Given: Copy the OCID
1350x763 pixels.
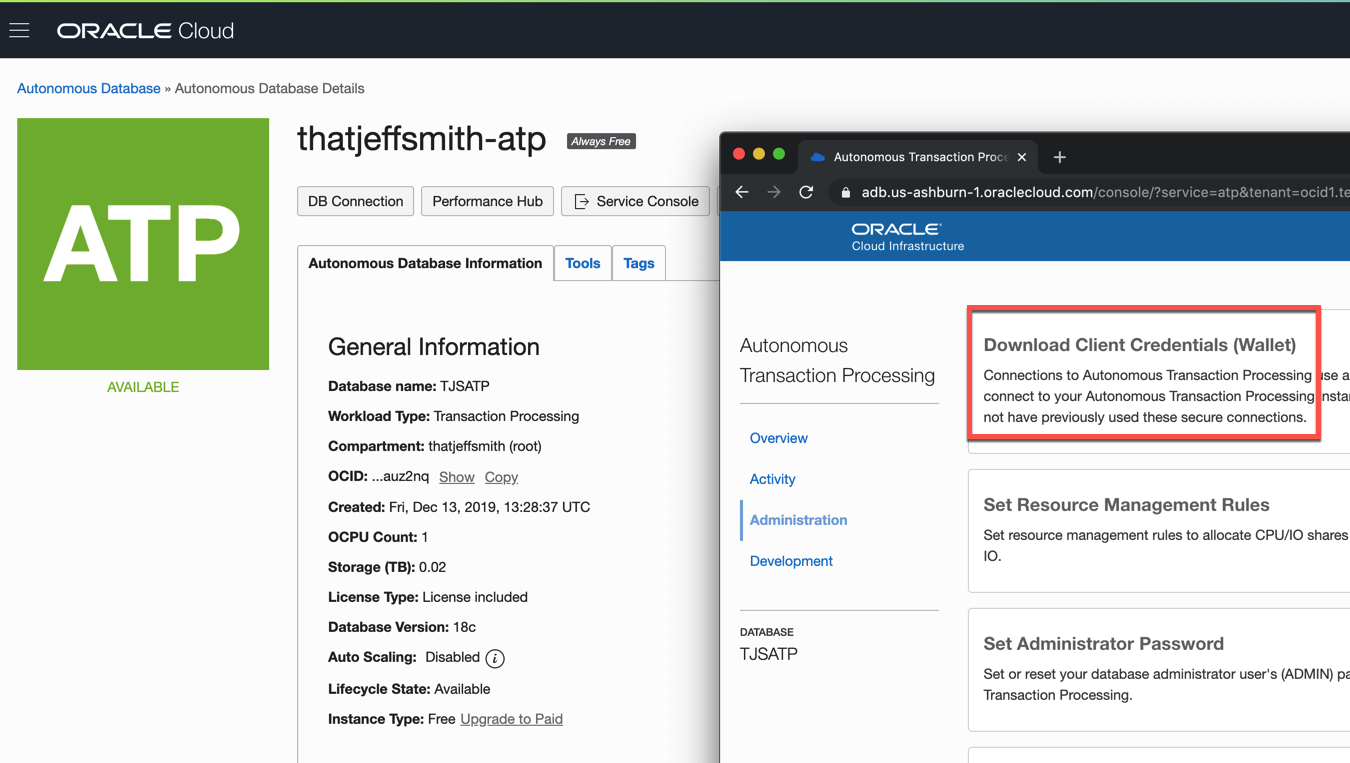Looking at the screenshot, I should (501, 477).
